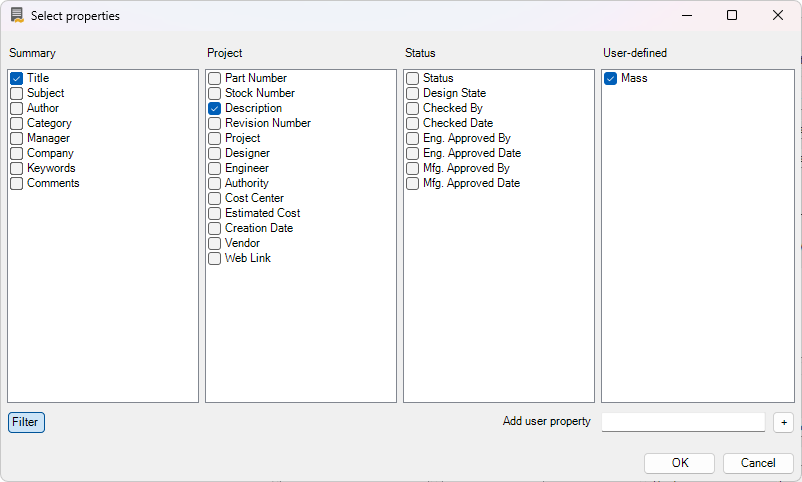Image resolution: width=802 pixels, height=482 pixels.
Task: Check the Author summary property
Action: pos(16,108)
